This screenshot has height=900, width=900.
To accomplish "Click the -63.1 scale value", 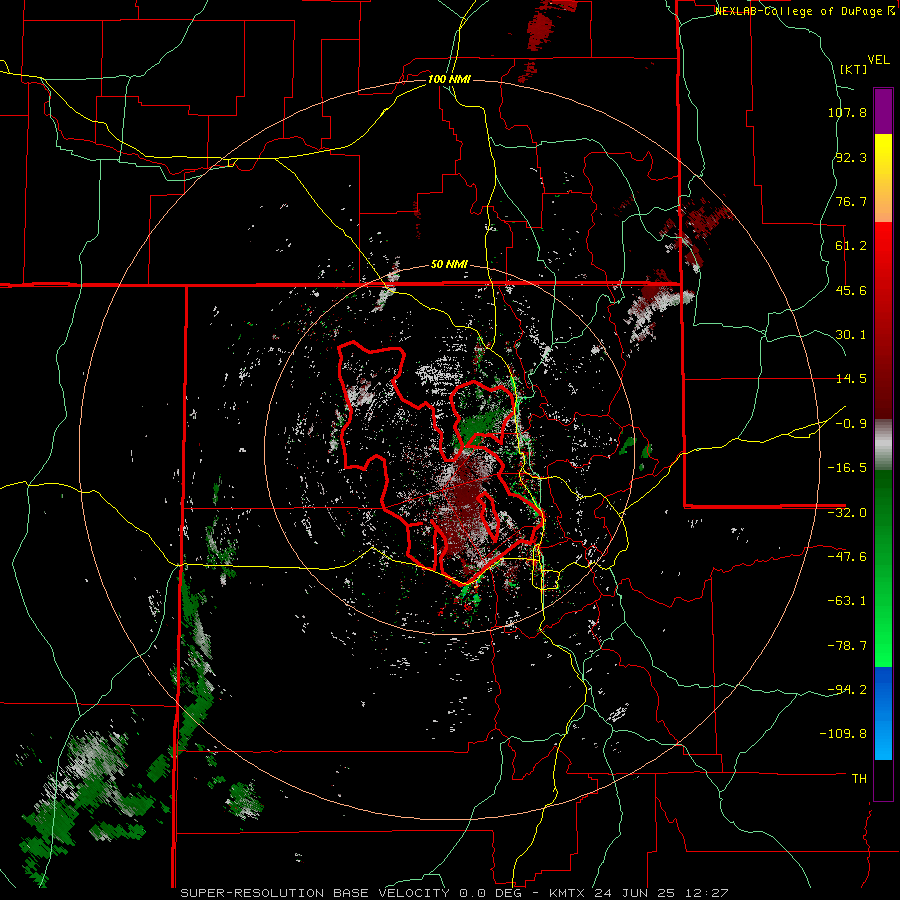I will point(847,601).
